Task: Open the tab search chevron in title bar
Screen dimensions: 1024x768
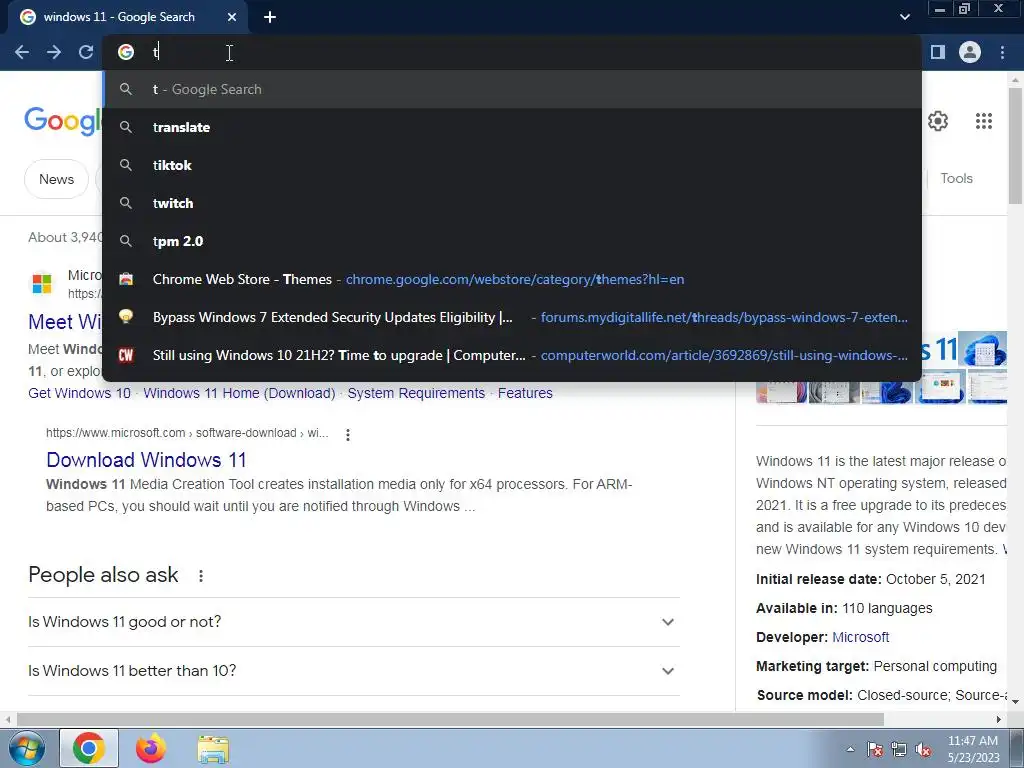Action: (904, 17)
